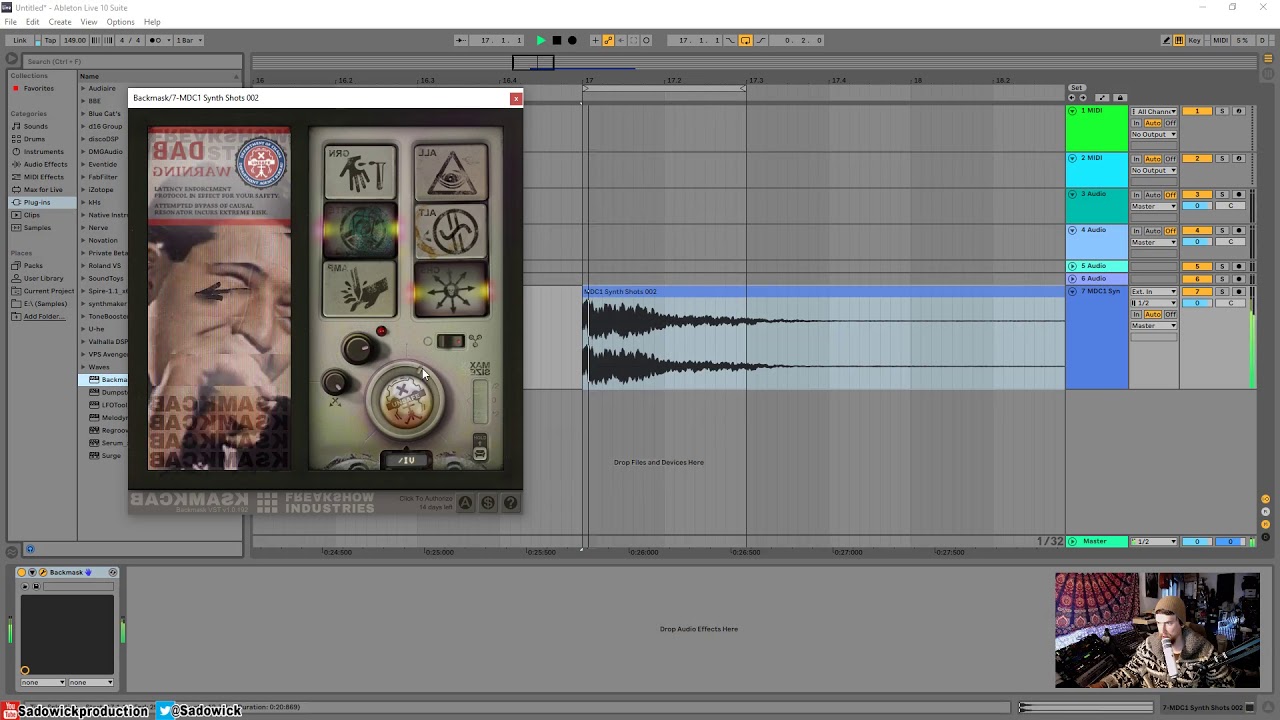Click the Stop button in transport

point(557,40)
